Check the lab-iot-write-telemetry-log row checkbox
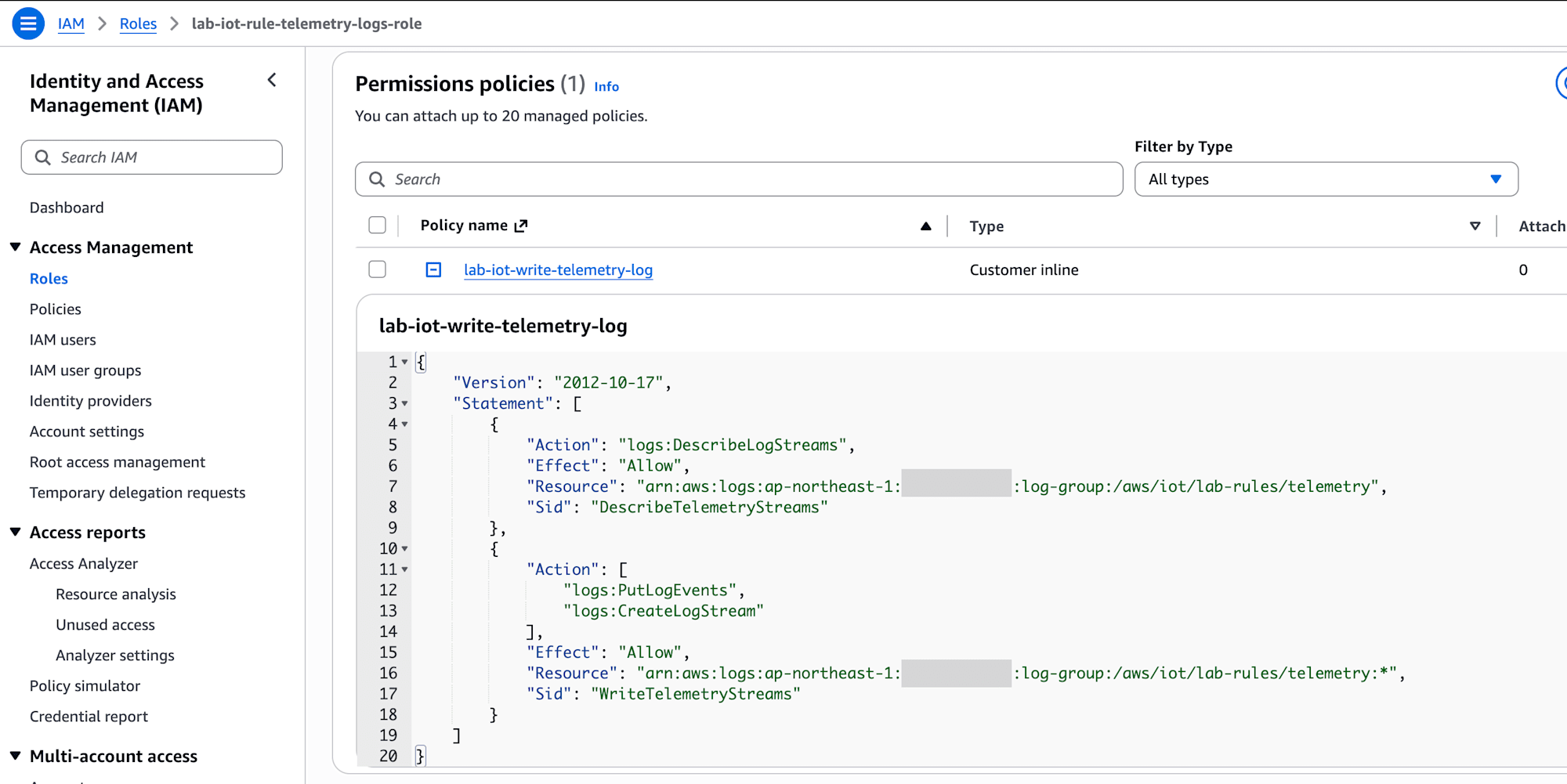Screen dimensions: 1567x784 point(378,269)
